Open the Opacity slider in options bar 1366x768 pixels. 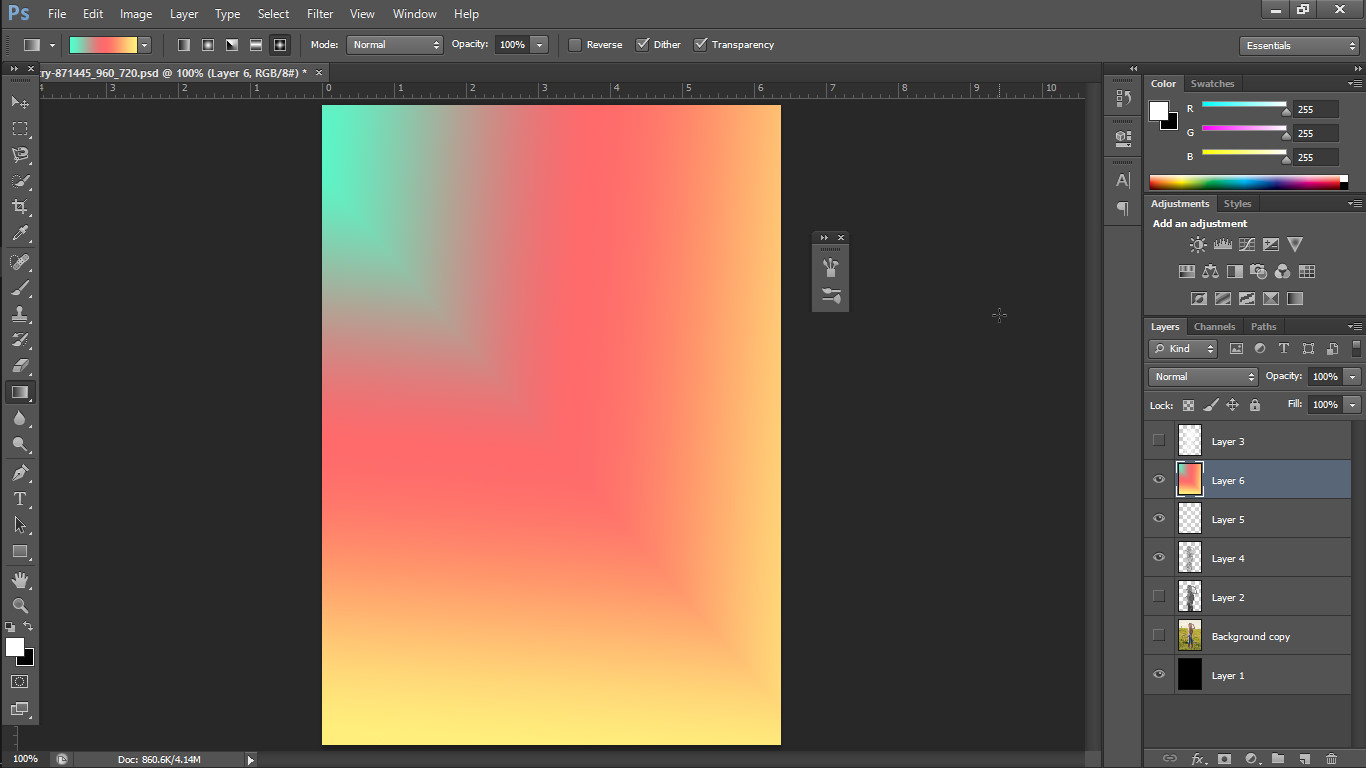coord(540,45)
